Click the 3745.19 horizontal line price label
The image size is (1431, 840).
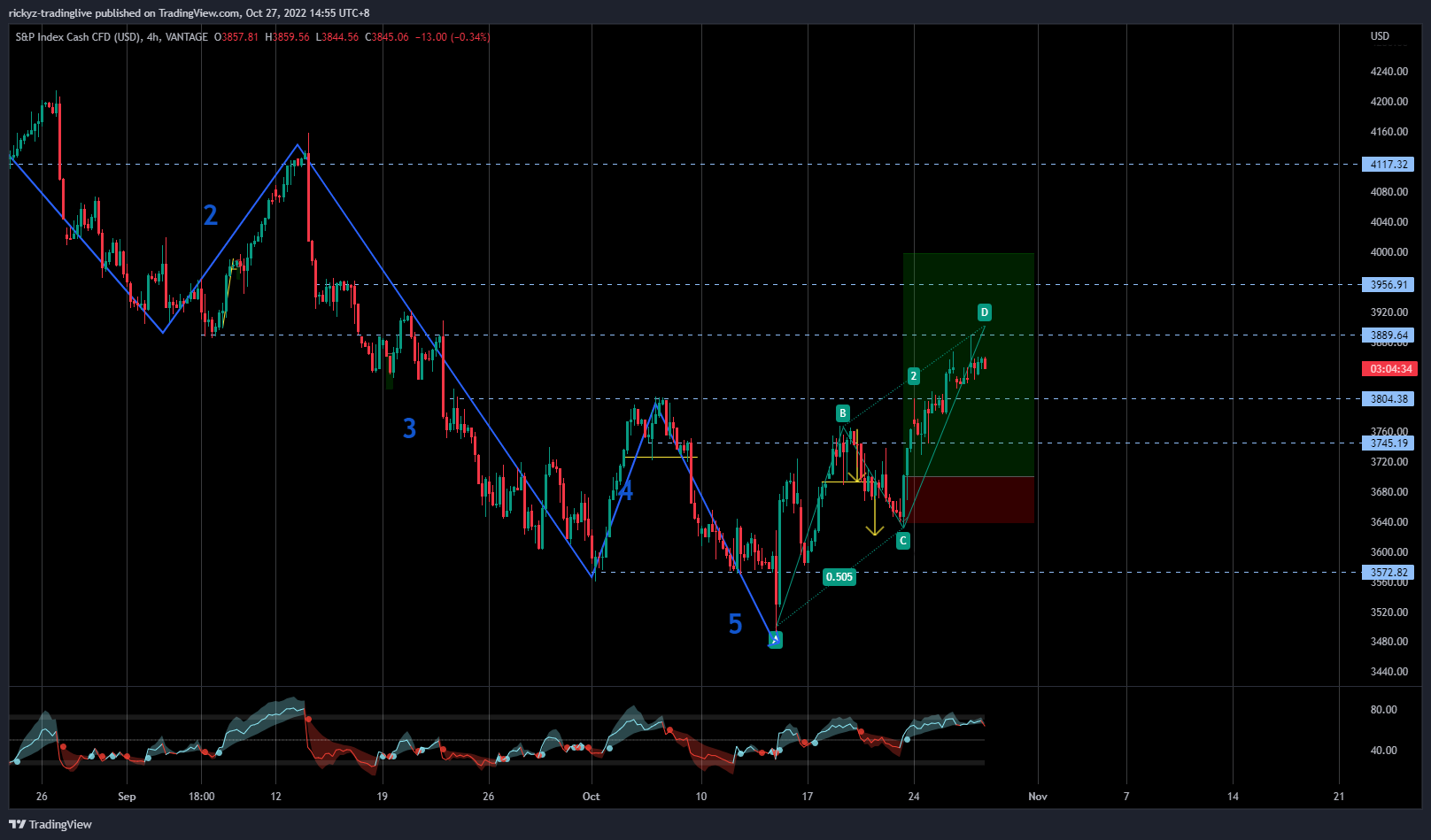1388,443
